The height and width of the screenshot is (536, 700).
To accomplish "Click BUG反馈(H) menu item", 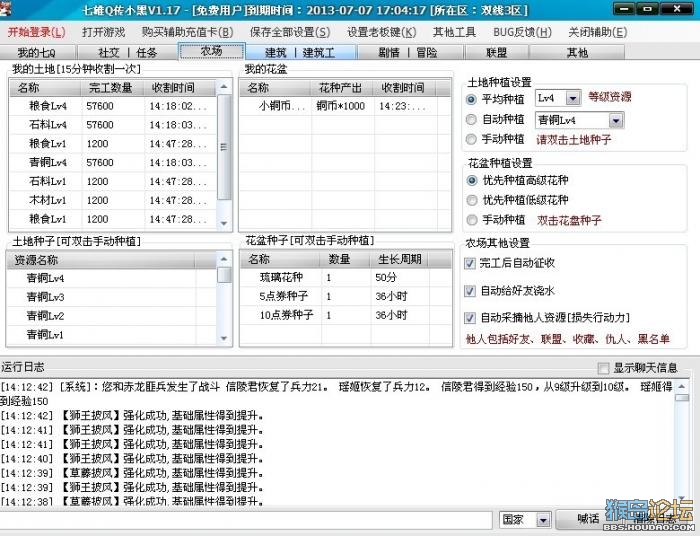I will coord(522,32).
